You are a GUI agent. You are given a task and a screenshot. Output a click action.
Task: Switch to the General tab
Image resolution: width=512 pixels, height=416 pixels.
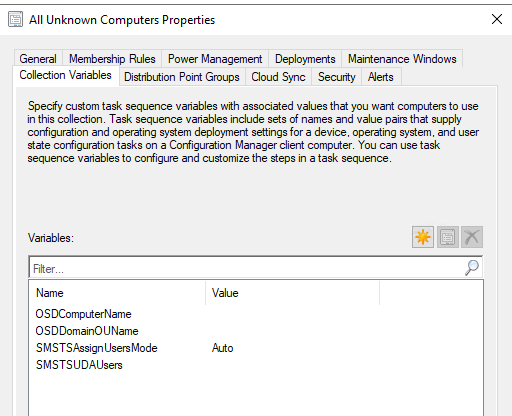[x=38, y=59]
